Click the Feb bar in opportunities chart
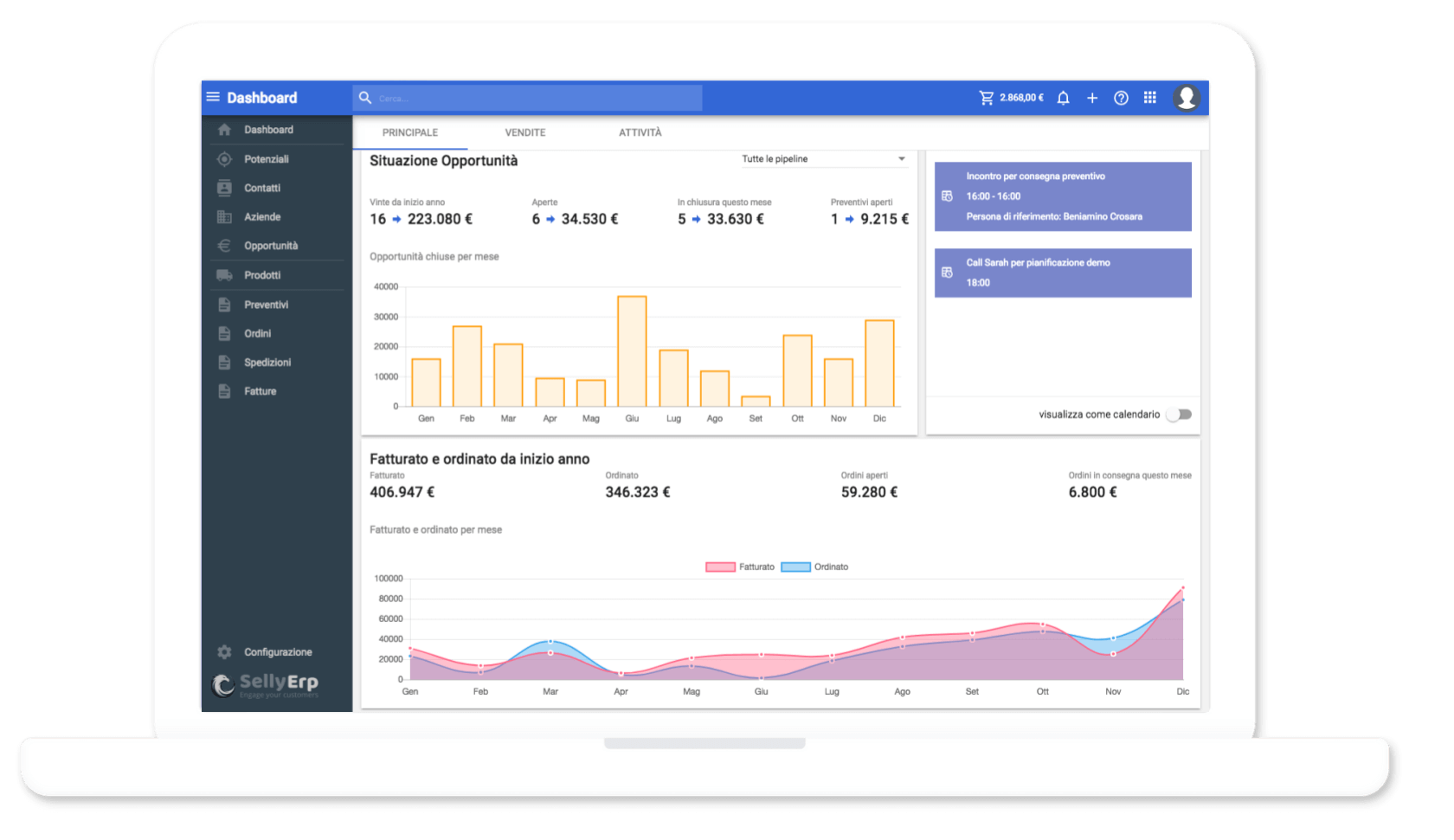This screenshot has height=840, width=1454. tap(467, 366)
